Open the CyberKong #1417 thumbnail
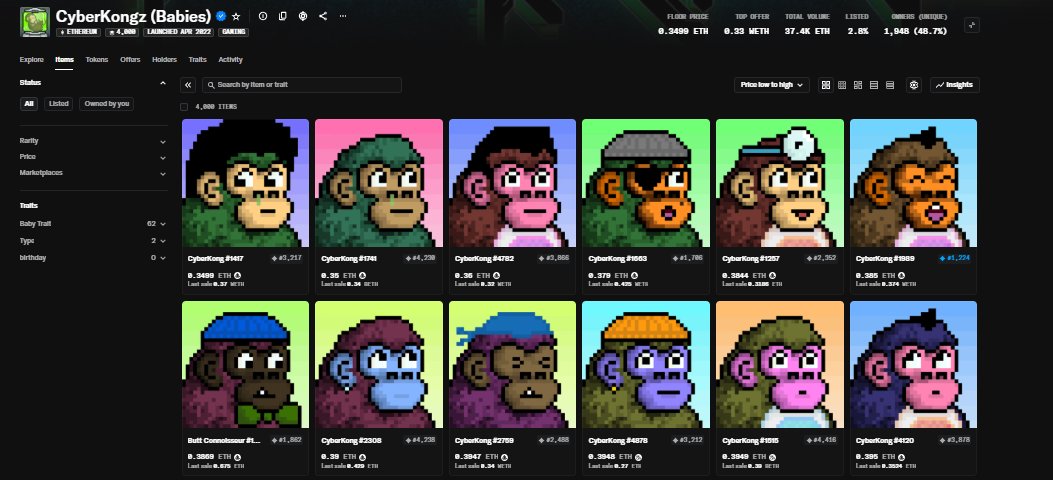 click(246, 183)
